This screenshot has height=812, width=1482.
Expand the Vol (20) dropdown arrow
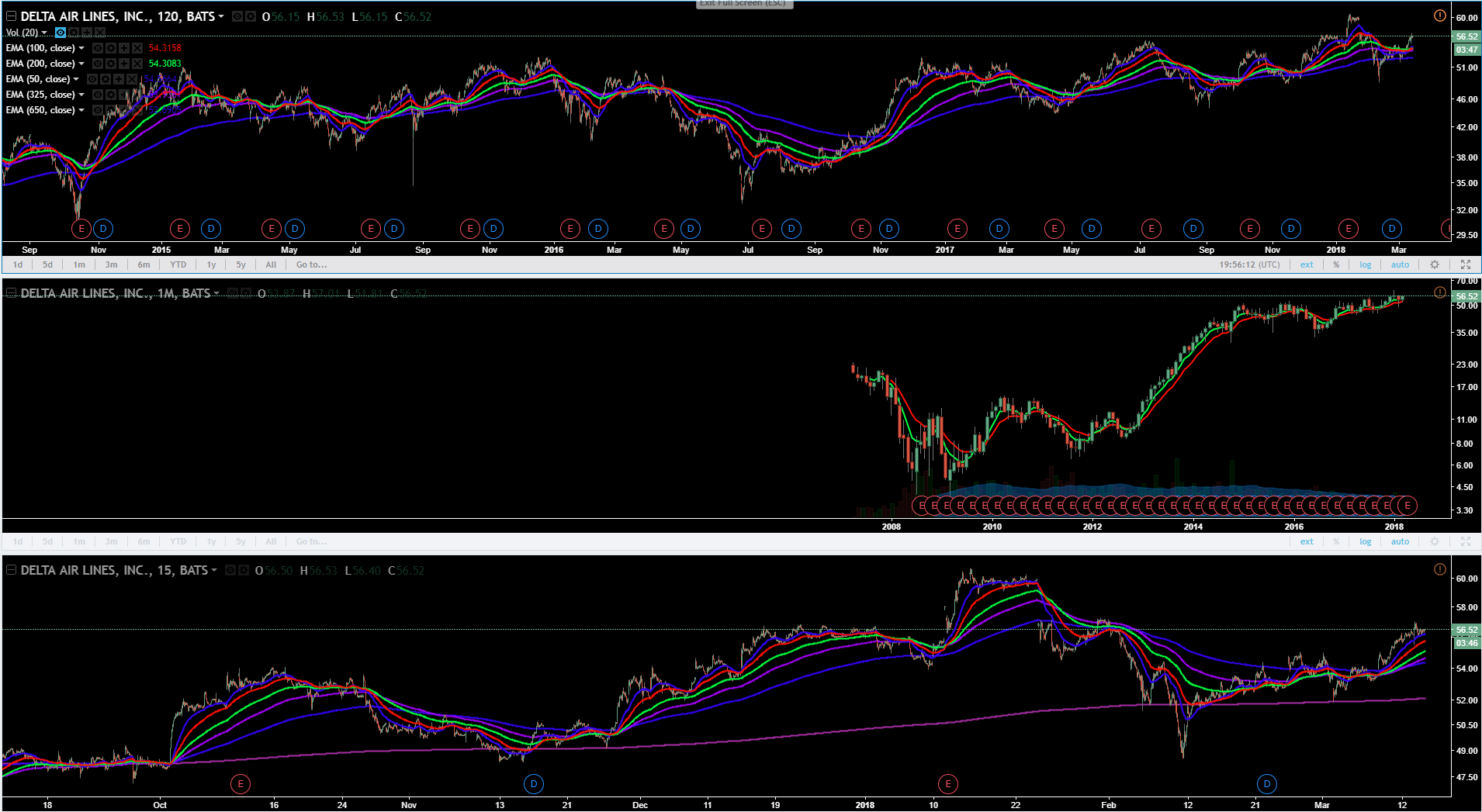[x=44, y=33]
